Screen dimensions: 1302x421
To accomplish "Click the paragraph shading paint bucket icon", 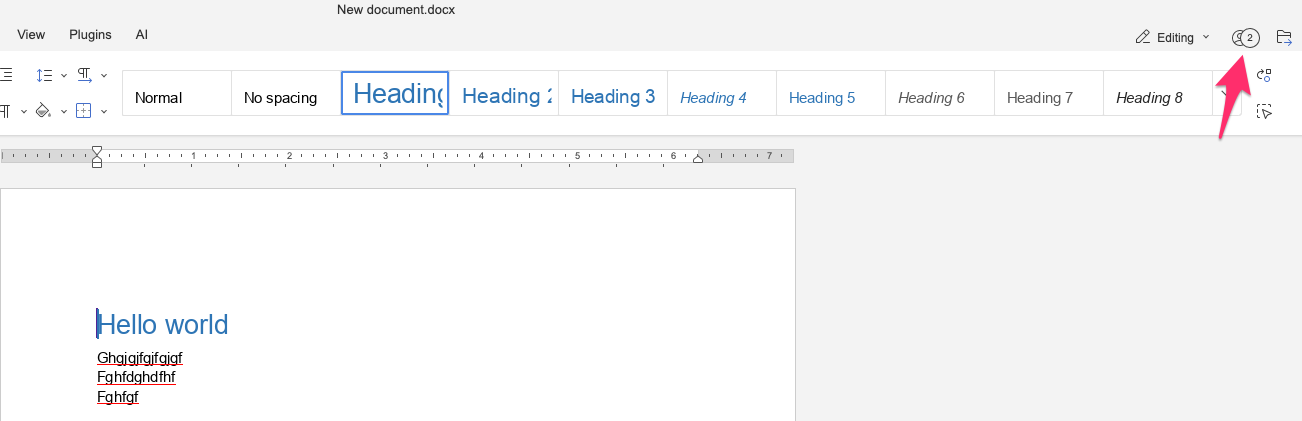I will pyautogui.click(x=43, y=110).
